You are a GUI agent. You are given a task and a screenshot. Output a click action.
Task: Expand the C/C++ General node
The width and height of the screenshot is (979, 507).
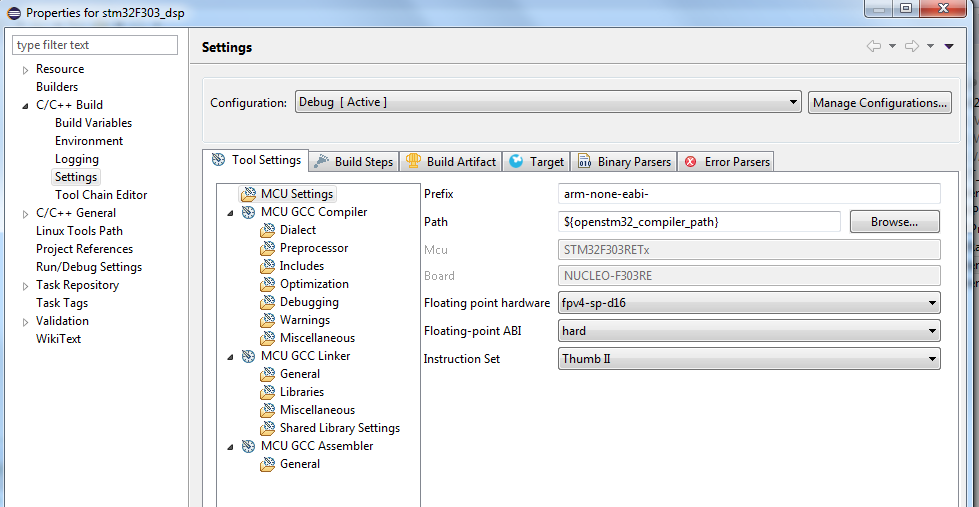point(26,214)
